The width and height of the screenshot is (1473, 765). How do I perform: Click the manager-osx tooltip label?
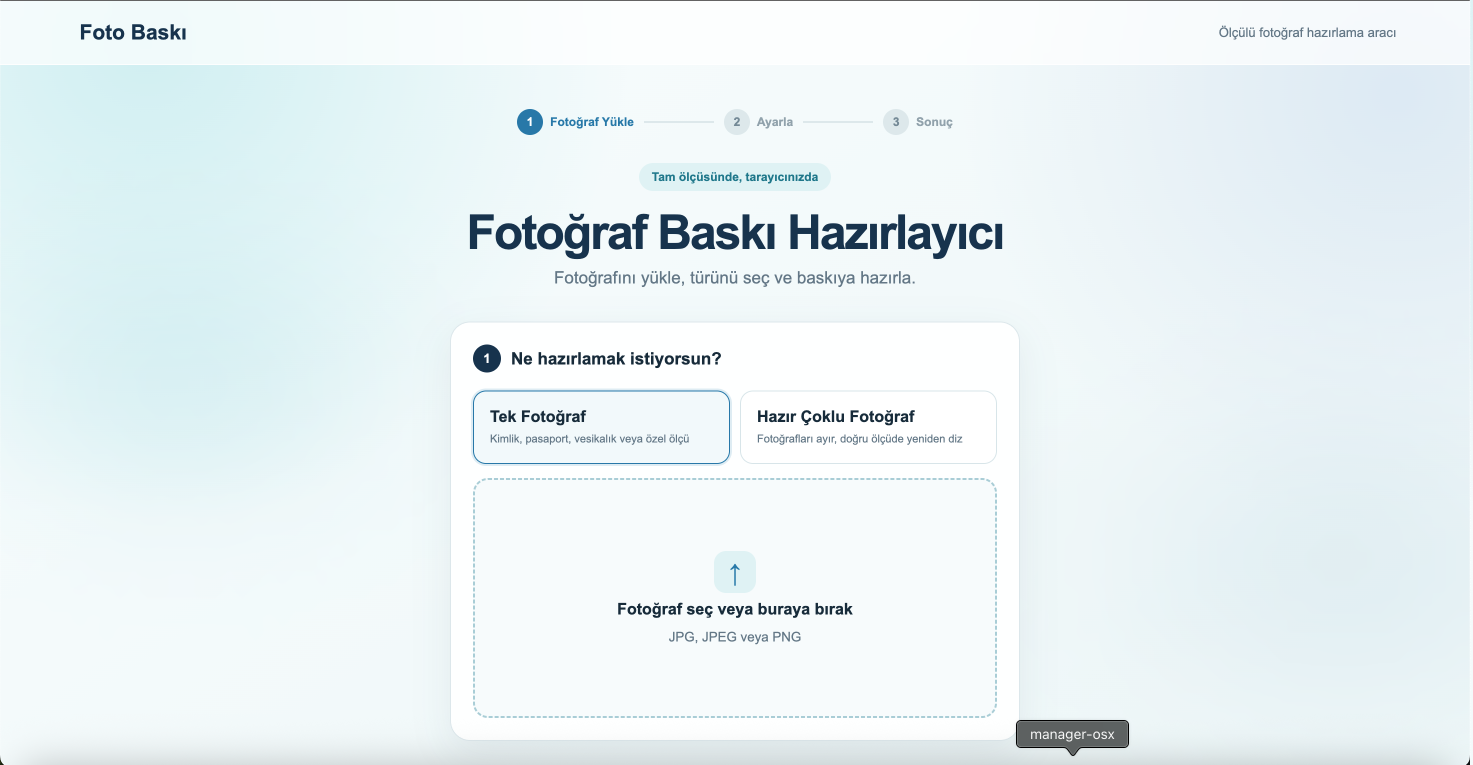pos(1072,734)
